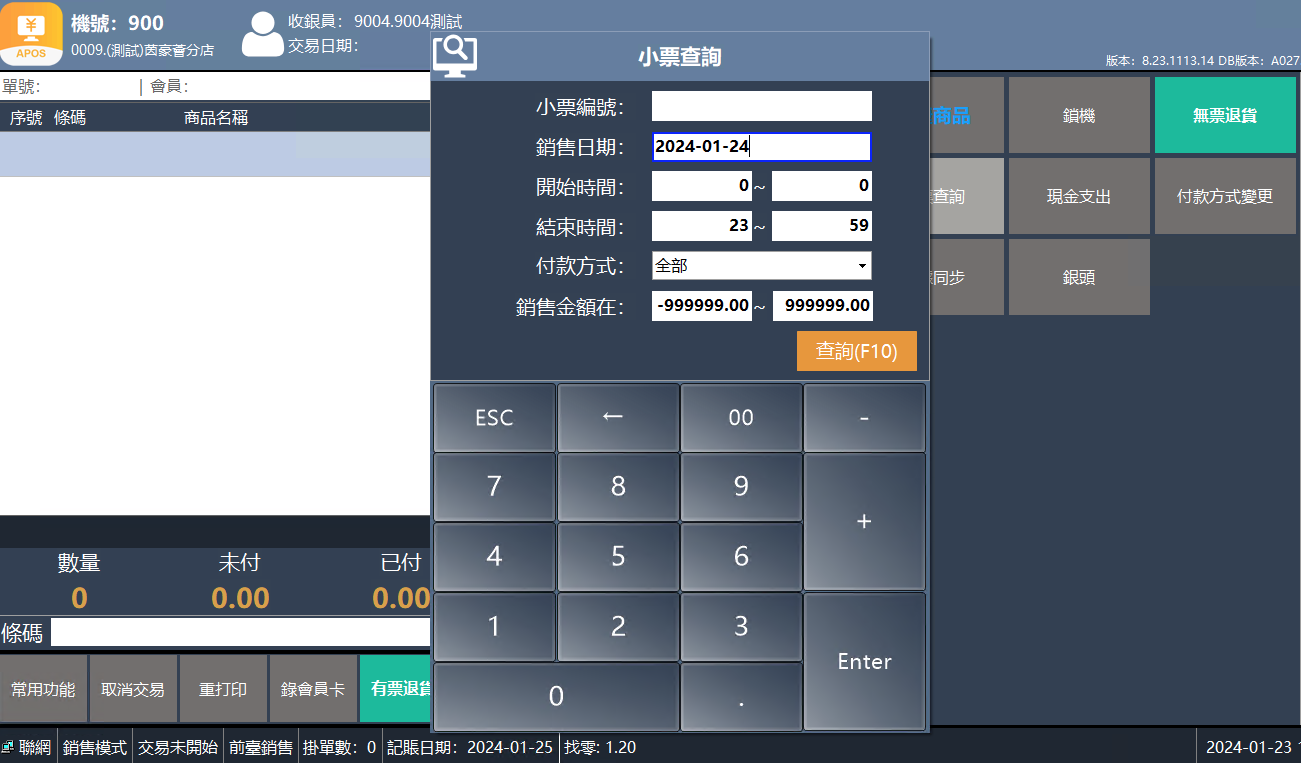This screenshot has height=763, width=1301.
Task: Click the APOS logo icon
Action: pyautogui.click(x=31, y=34)
